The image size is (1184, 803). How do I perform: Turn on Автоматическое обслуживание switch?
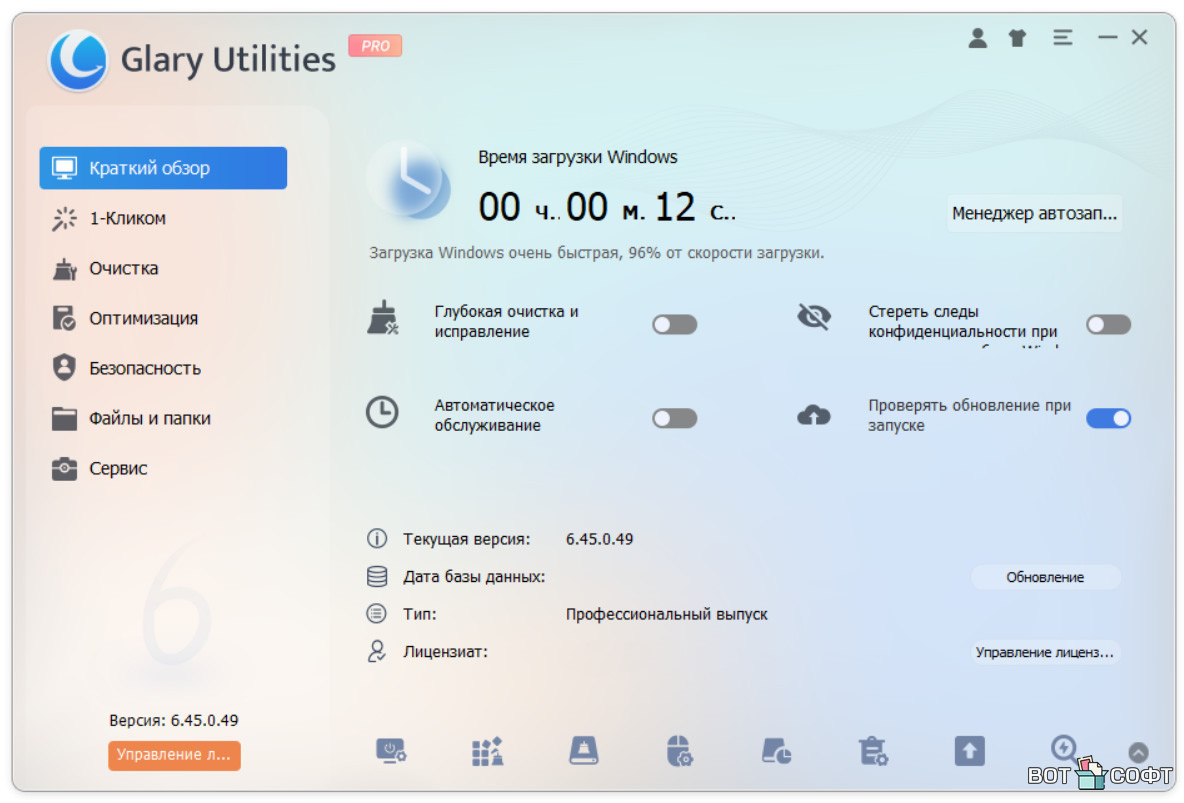(x=674, y=418)
